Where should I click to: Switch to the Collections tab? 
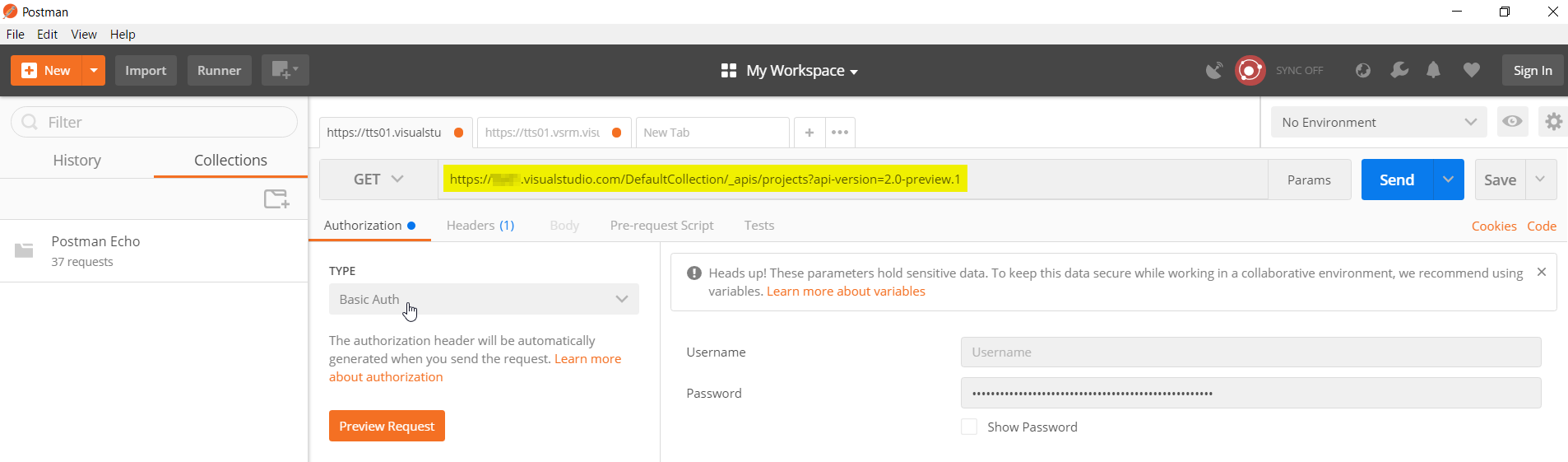[x=230, y=161]
